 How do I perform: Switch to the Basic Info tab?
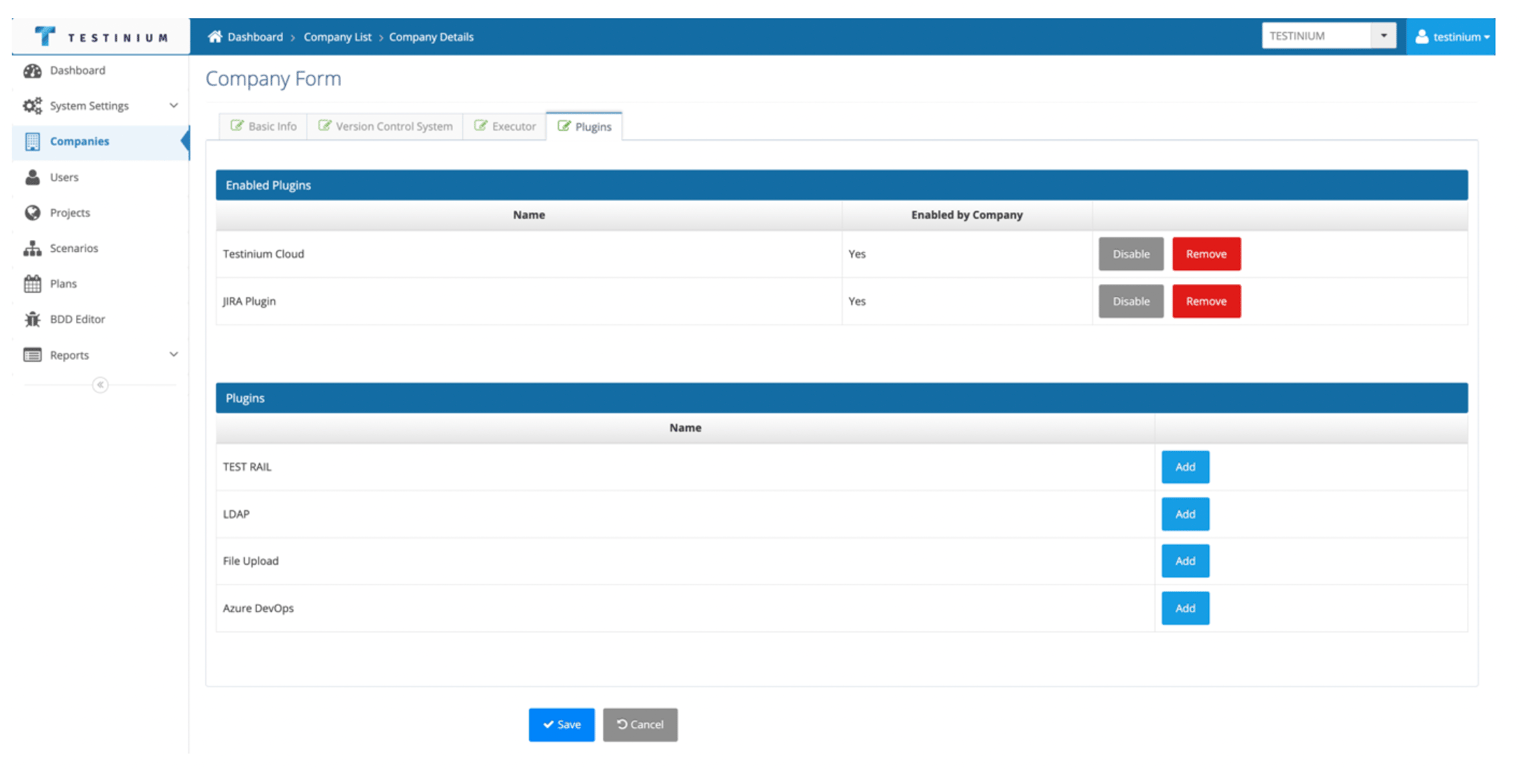click(x=263, y=127)
